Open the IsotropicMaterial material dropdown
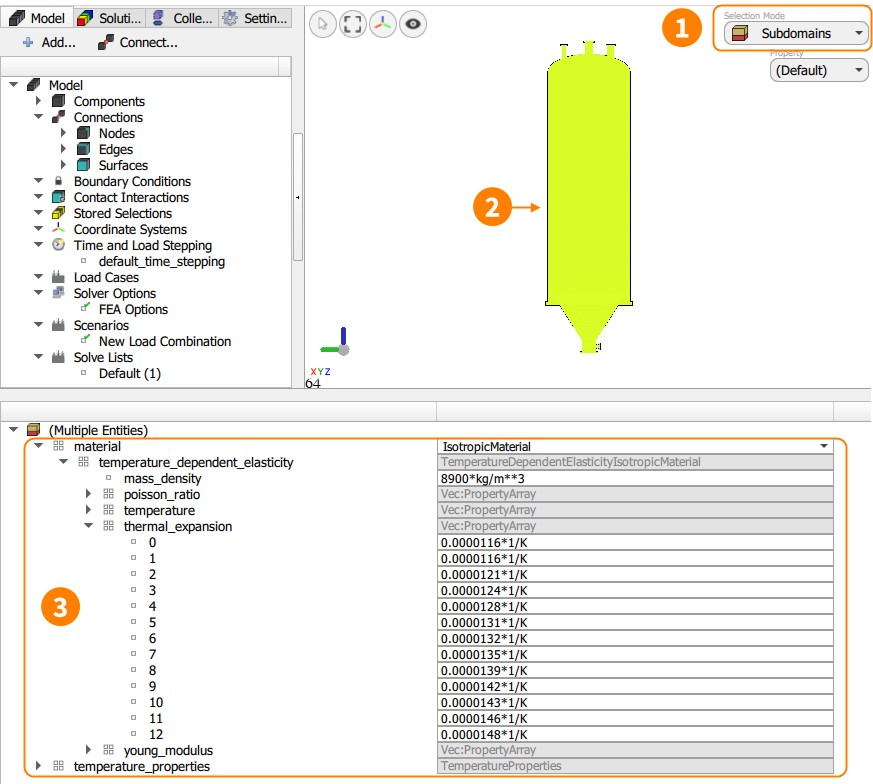 pyautogui.click(x=635, y=447)
